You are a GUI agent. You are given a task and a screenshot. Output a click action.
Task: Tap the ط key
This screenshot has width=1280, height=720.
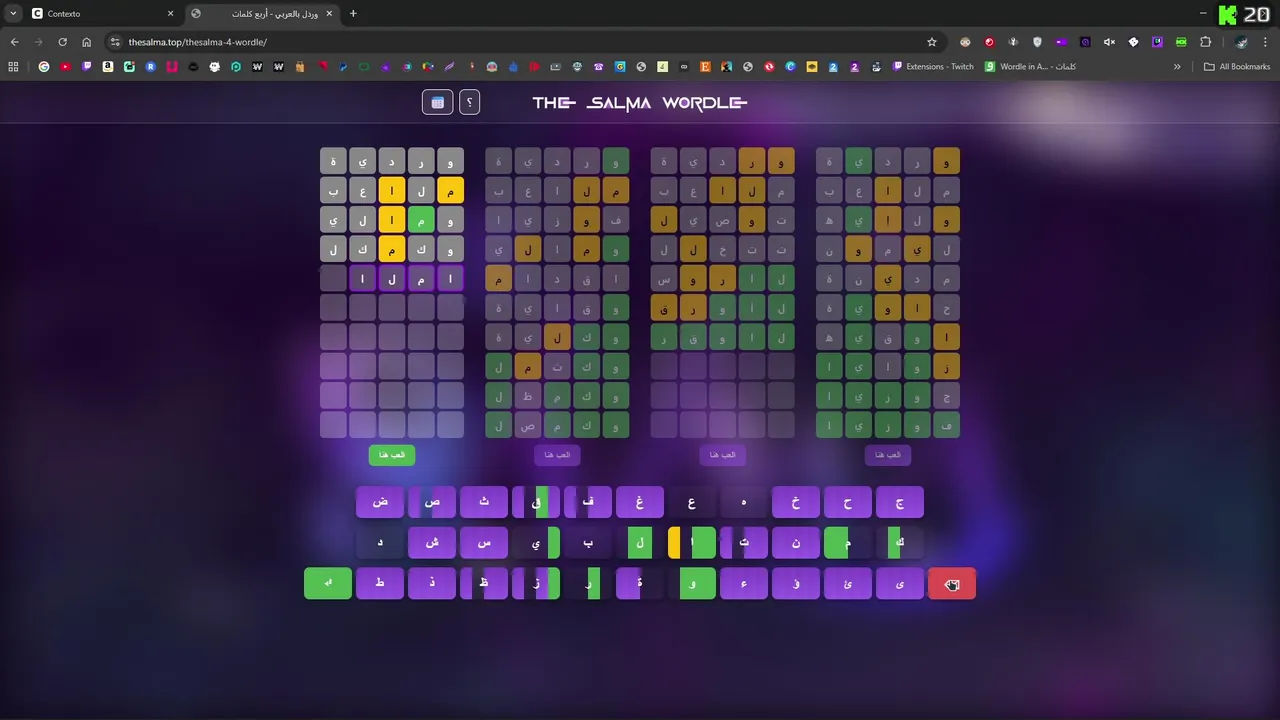[380, 584]
